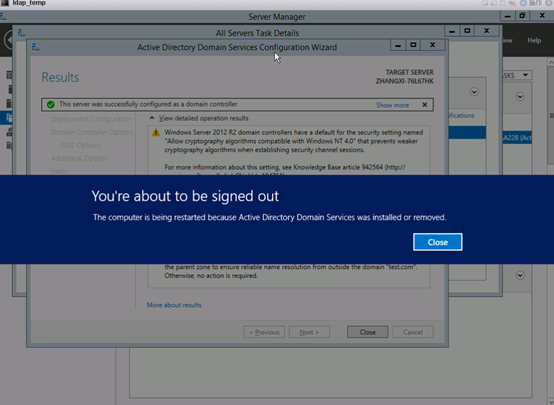Image resolution: width=554 pixels, height=405 pixels.
Task: Maximize the Configuration Wizard window
Action: 413,45
